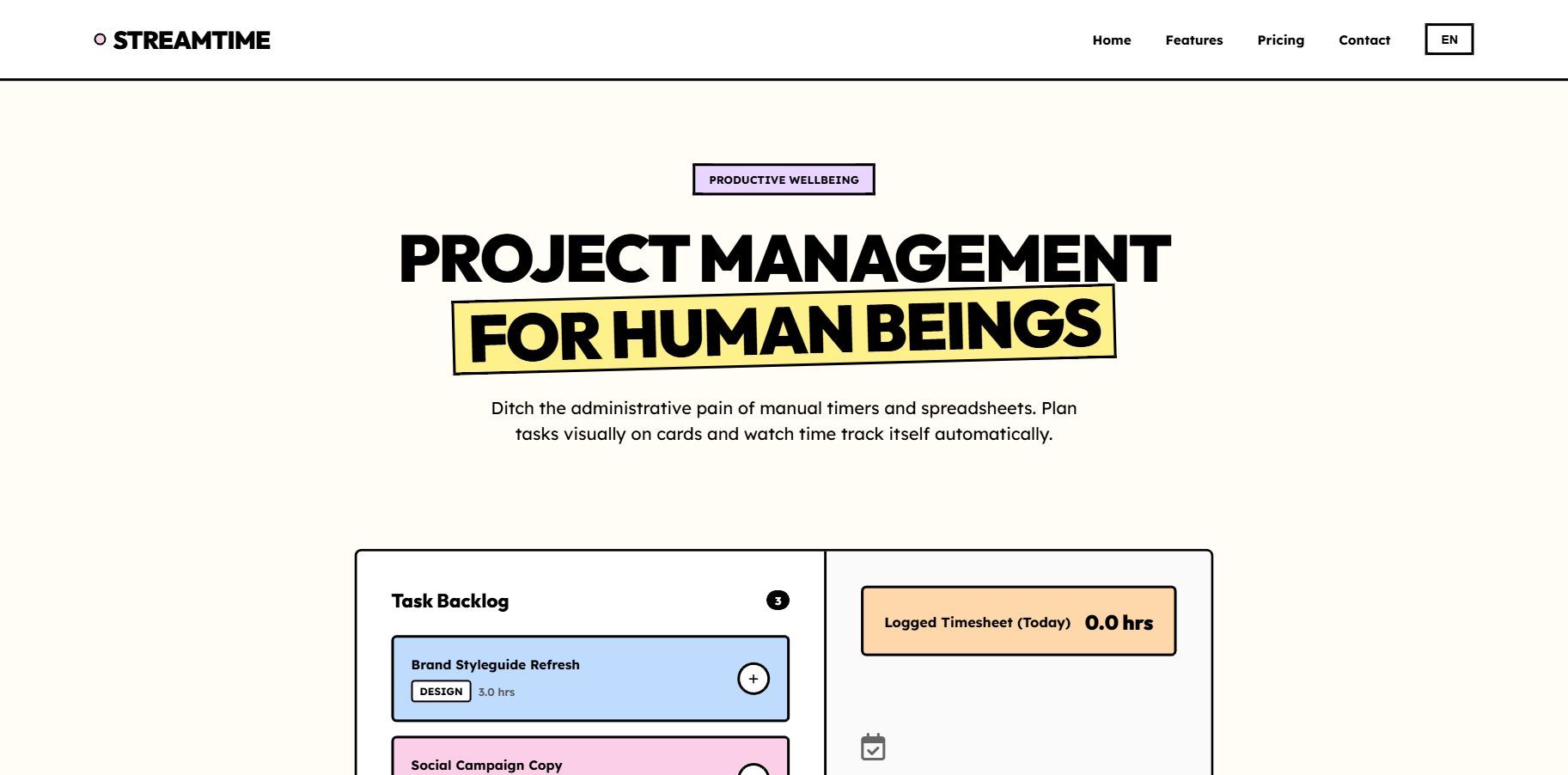Open the Home nav link
The height and width of the screenshot is (775, 1568).
[1112, 40]
